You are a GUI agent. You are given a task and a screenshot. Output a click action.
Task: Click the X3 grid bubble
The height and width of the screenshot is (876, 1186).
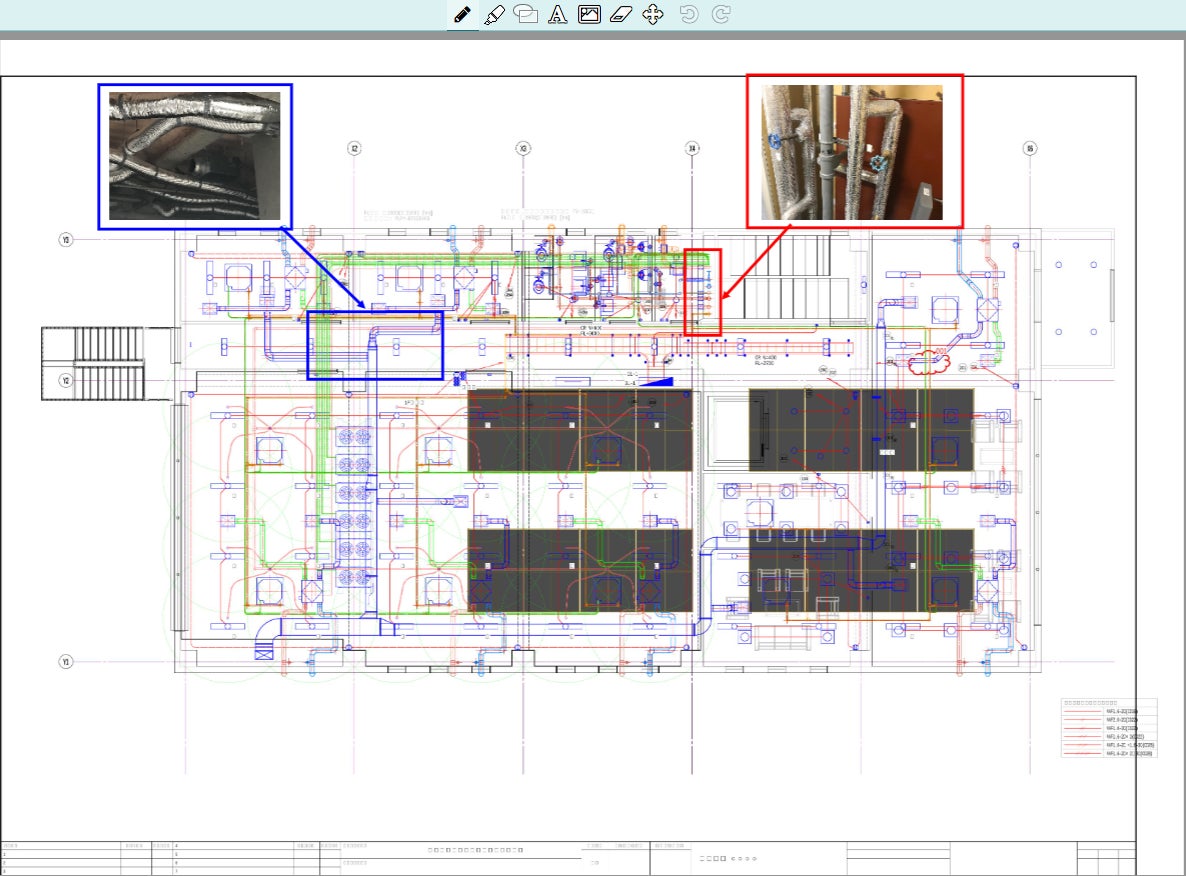[523, 148]
